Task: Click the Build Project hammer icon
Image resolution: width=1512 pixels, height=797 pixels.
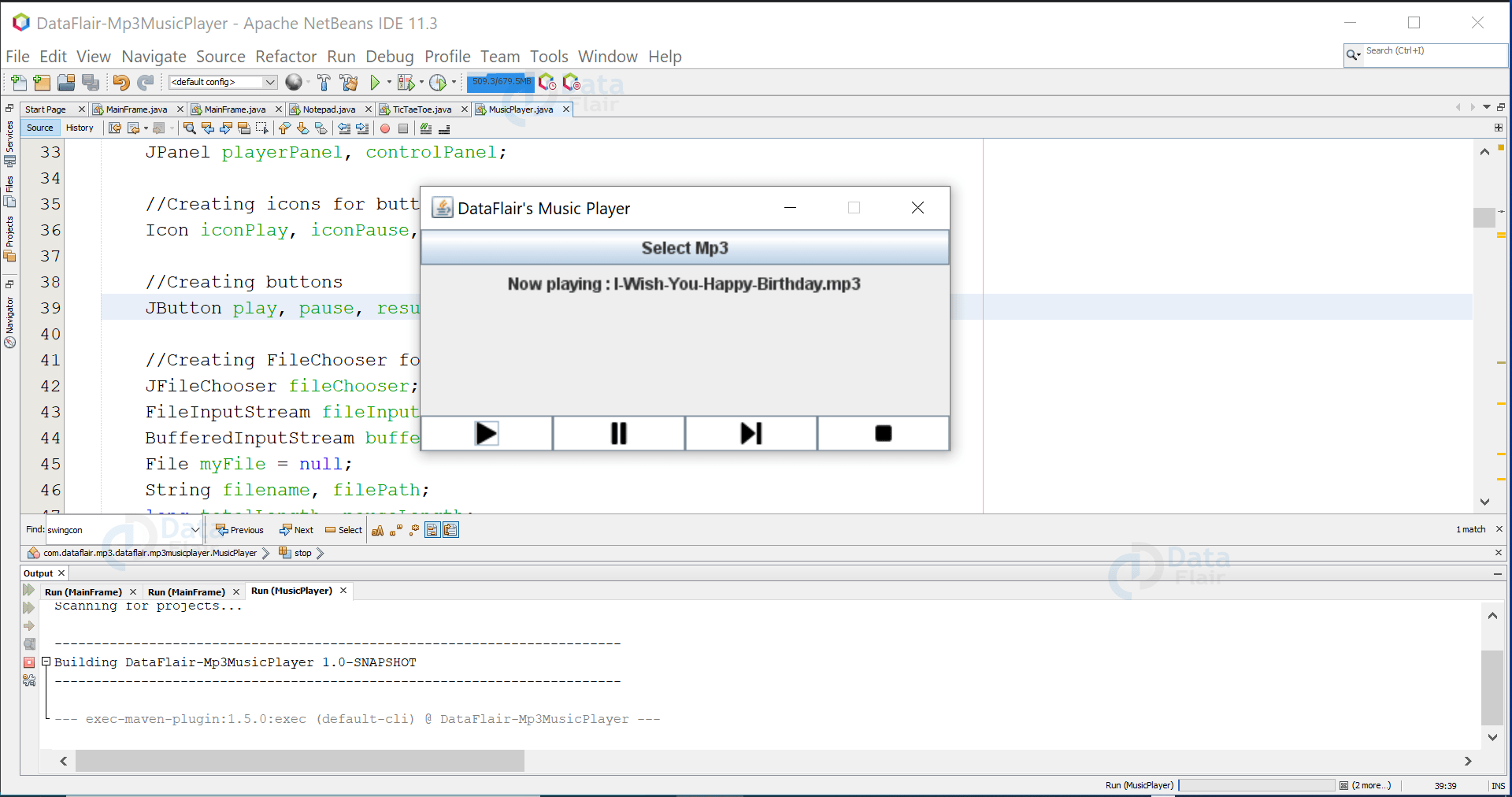Action: [x=323, y=82]
